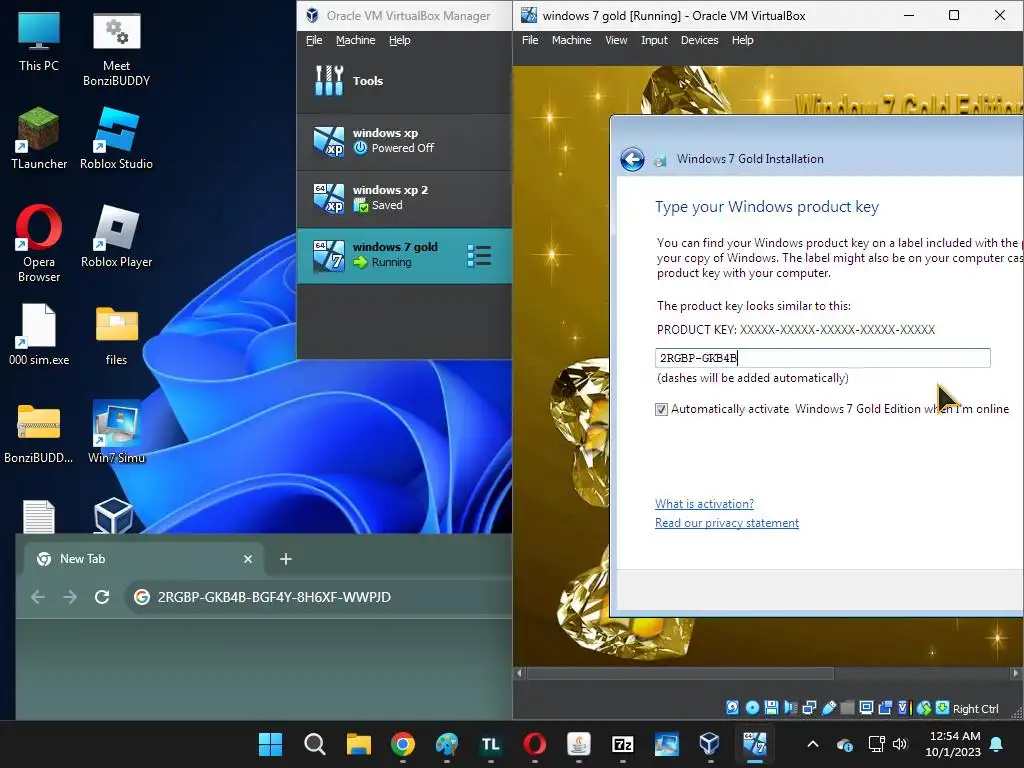Open the files folder on desktop

point(116,334)
